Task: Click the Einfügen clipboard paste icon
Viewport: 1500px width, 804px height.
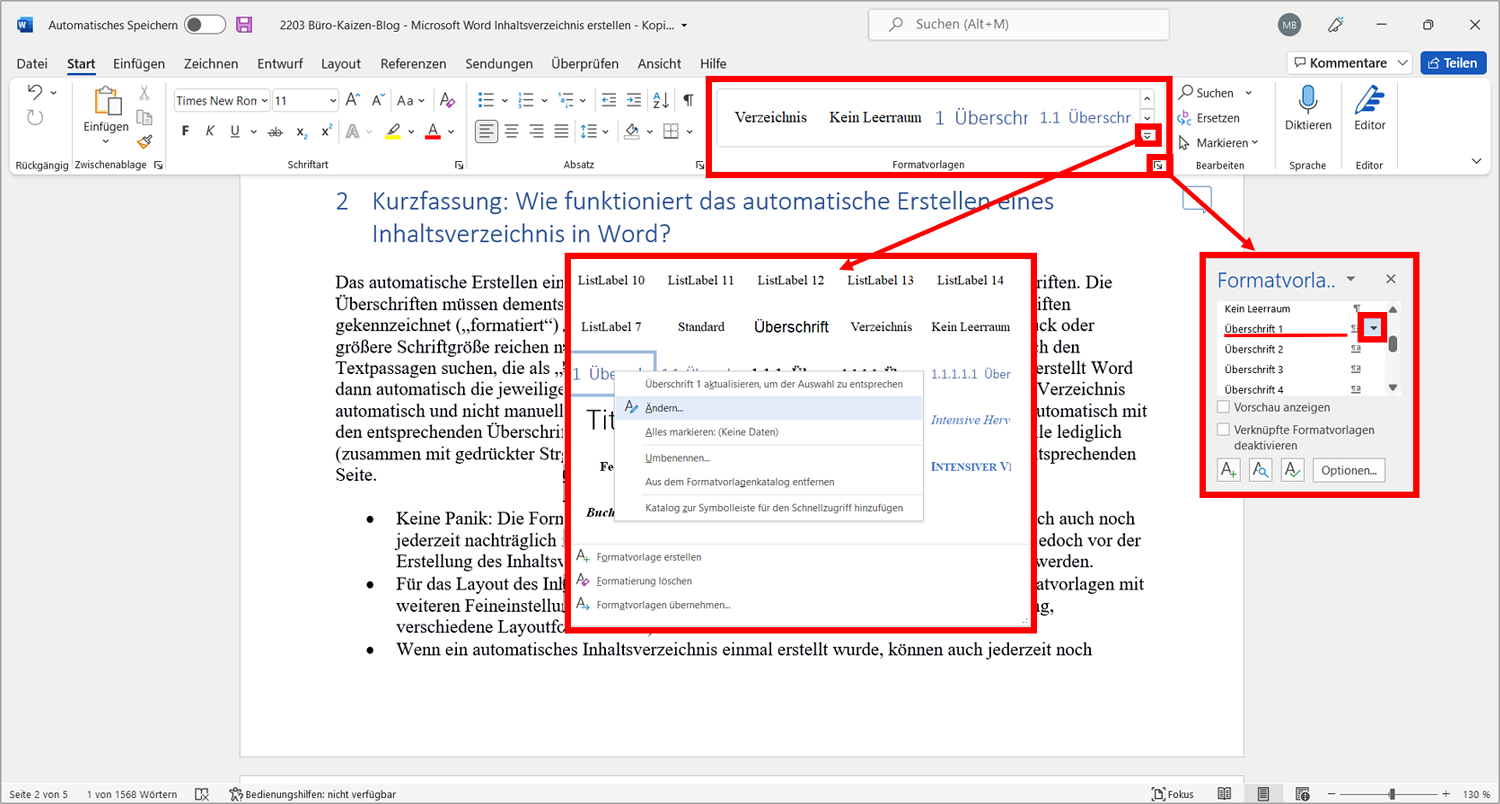Action: [x=106, y=101]
